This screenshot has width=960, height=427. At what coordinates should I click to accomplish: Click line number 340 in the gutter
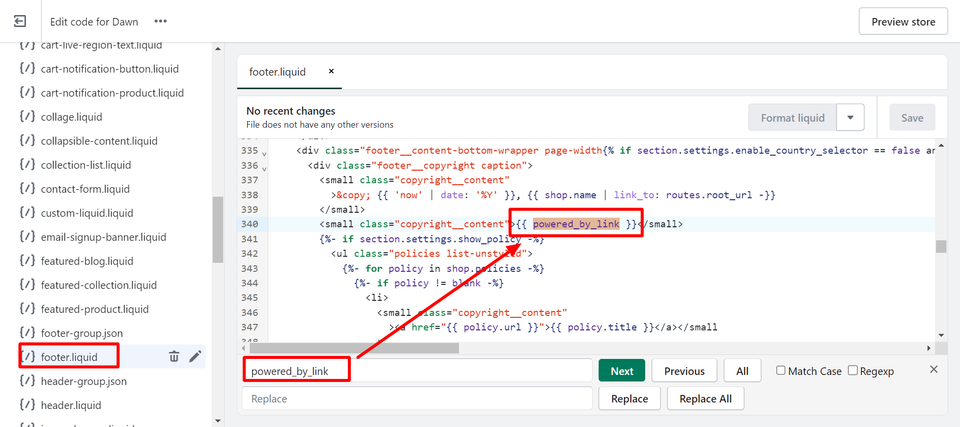tap(250, 224)
